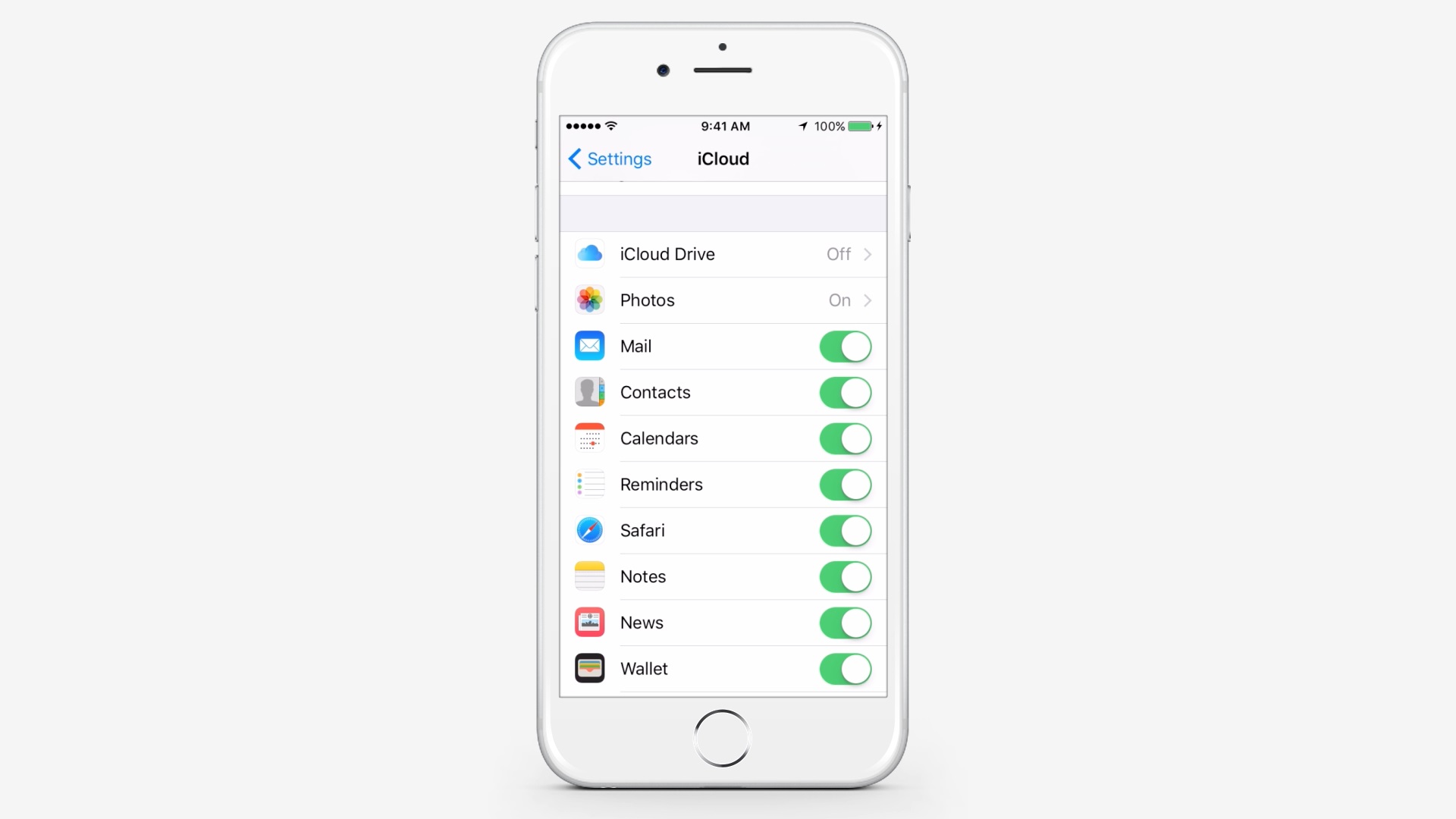
Task: Disable the Reminders iCloud toggle
Action: pyautogui.click(x=844, y=484)
